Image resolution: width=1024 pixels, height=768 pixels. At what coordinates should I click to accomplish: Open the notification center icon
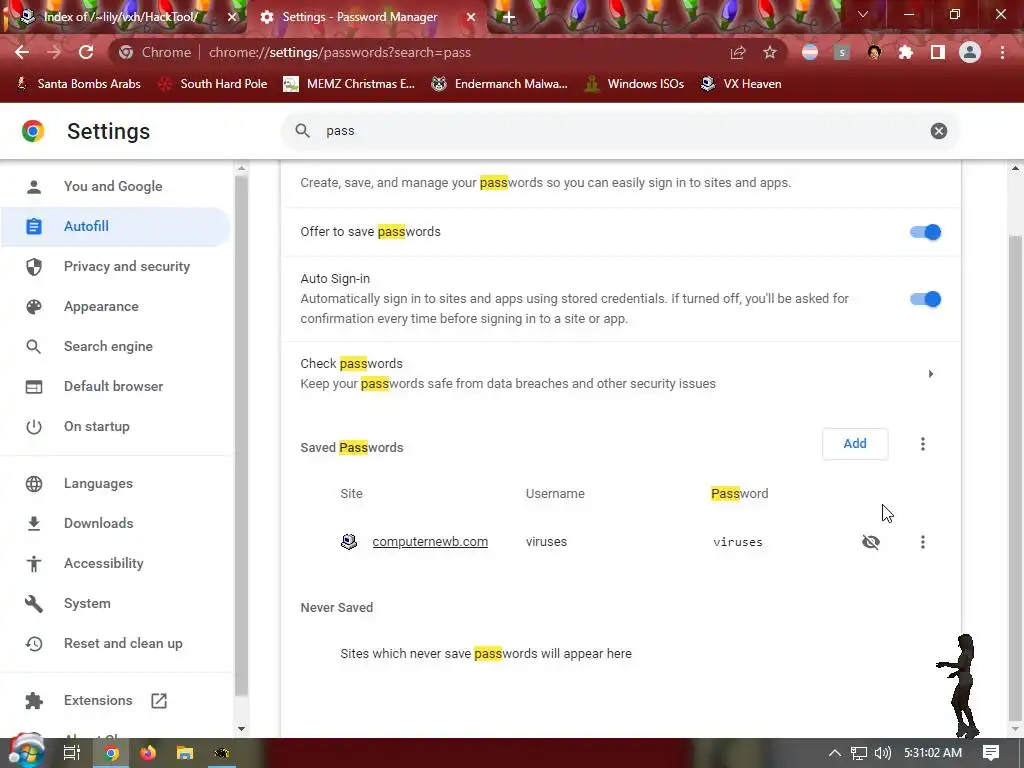pos(991,753)
